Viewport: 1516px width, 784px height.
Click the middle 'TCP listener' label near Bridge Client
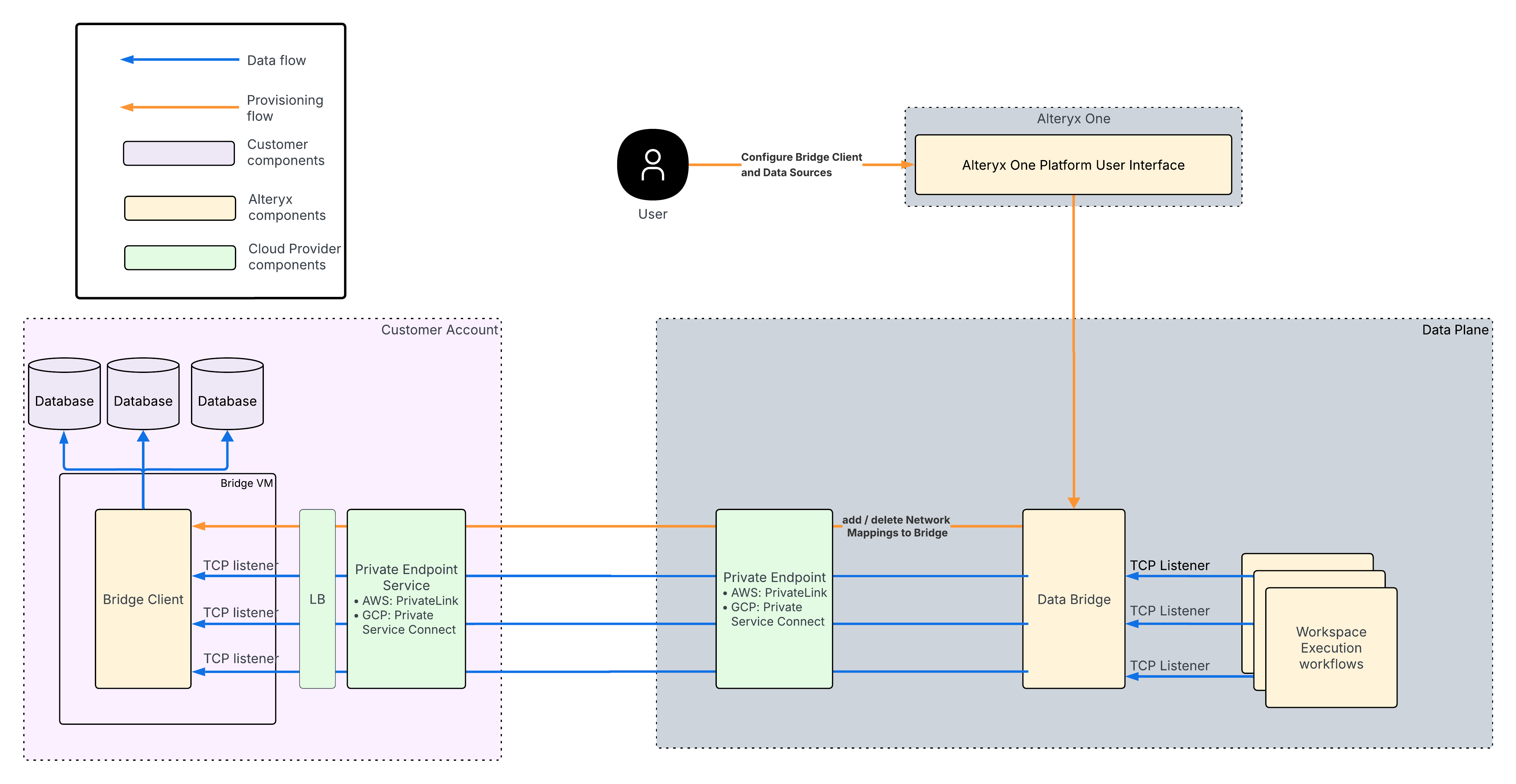(x=241, y=612)
